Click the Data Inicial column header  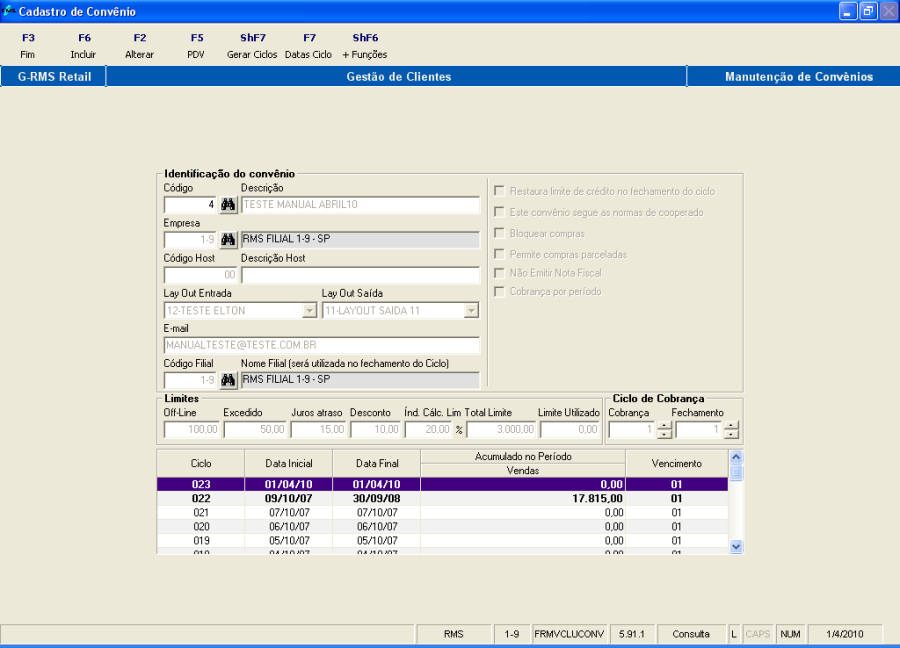289,463
